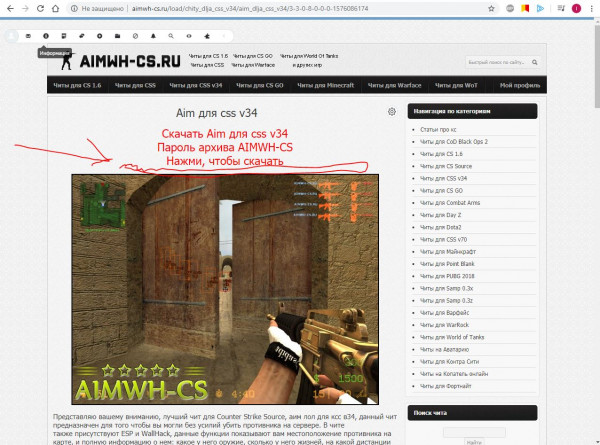
Task: Open the browser home page
Action: 55,8
